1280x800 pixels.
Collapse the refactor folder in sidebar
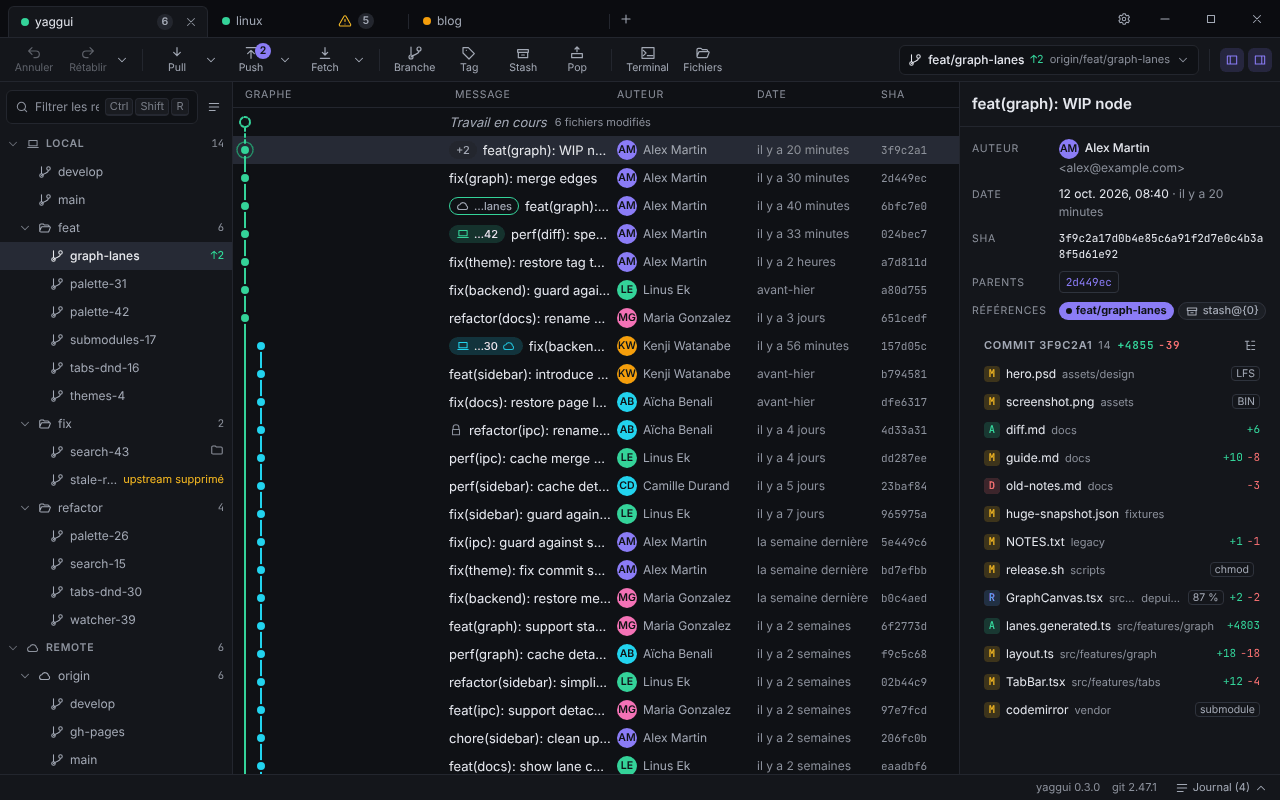pos(26,508)
